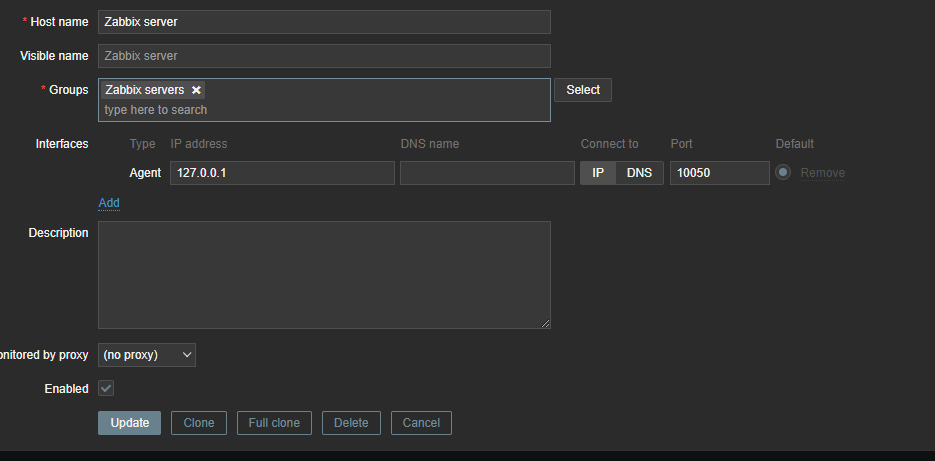This screenshot has height=461, width=935.
Task: Click the Select groups button
Action: coord(583,90)
